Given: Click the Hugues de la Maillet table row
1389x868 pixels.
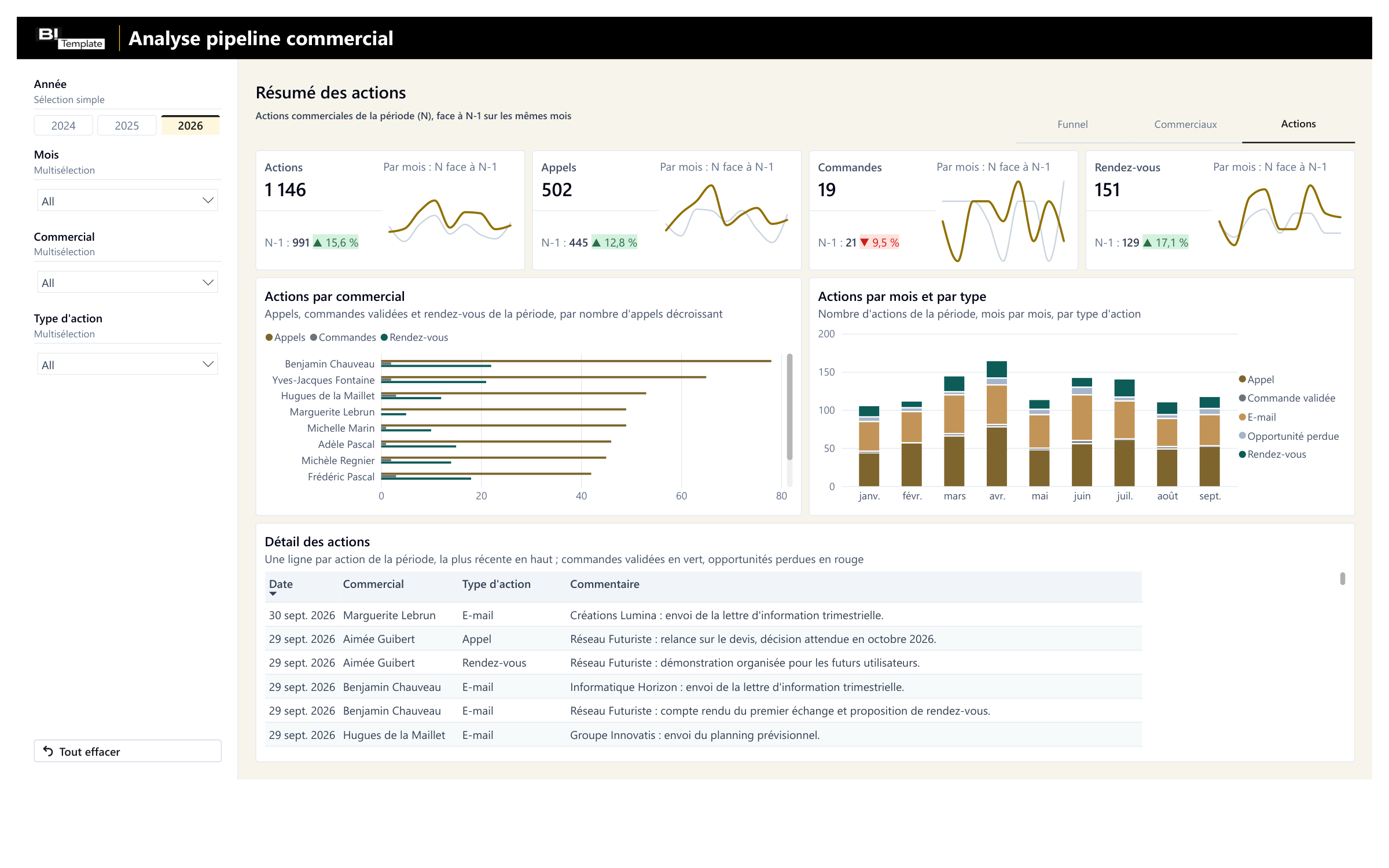Looking at the screenshot, I should pos(703,735).
